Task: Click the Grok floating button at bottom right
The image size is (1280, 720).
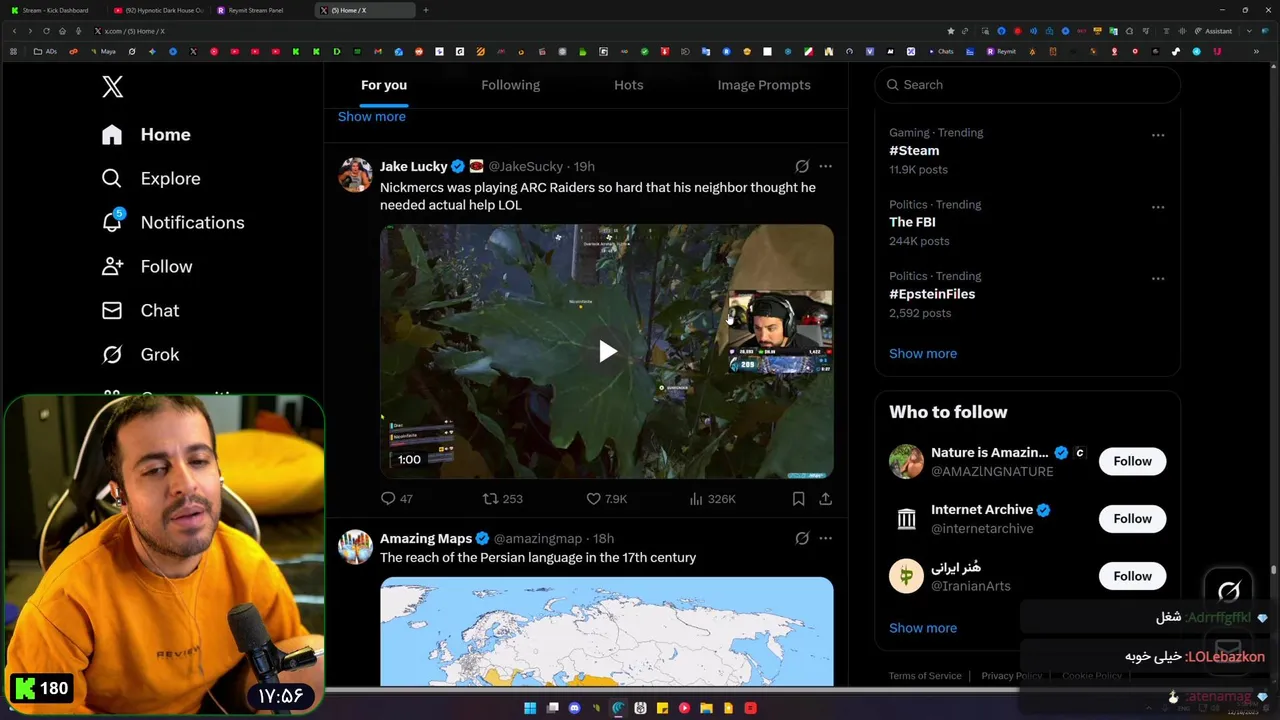Action: click(1229, 591)
